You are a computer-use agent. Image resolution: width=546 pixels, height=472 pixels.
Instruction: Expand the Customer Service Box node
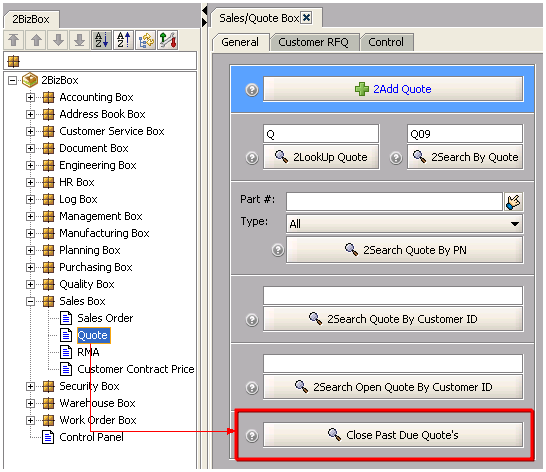click(x=30, y=131)
